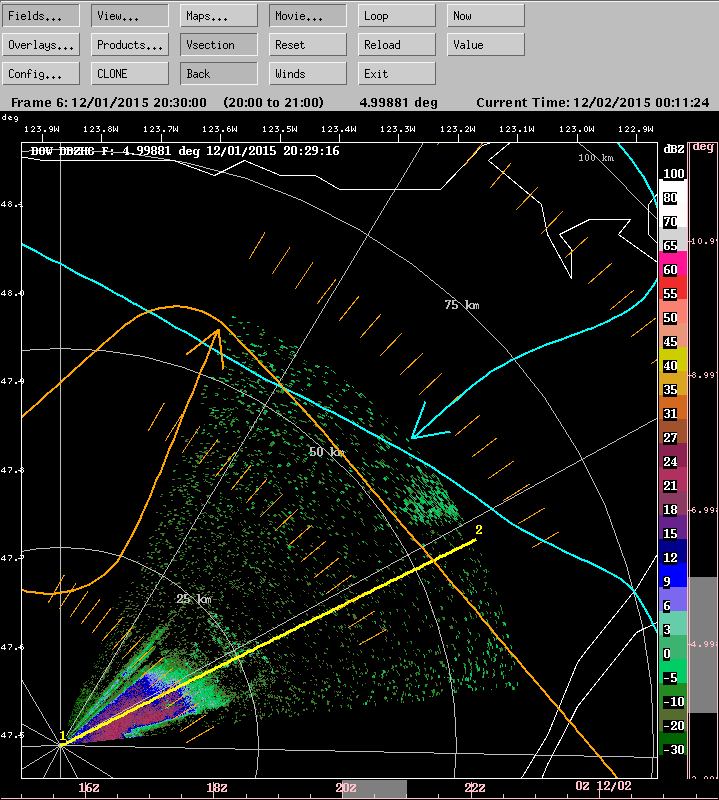Click the 123.5W longitude axis label

[x=280, y=129]
